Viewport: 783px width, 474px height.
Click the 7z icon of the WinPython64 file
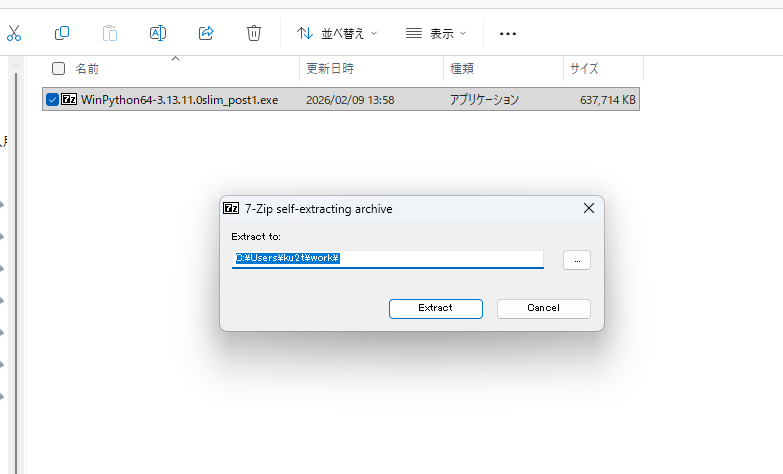[69, 99]
